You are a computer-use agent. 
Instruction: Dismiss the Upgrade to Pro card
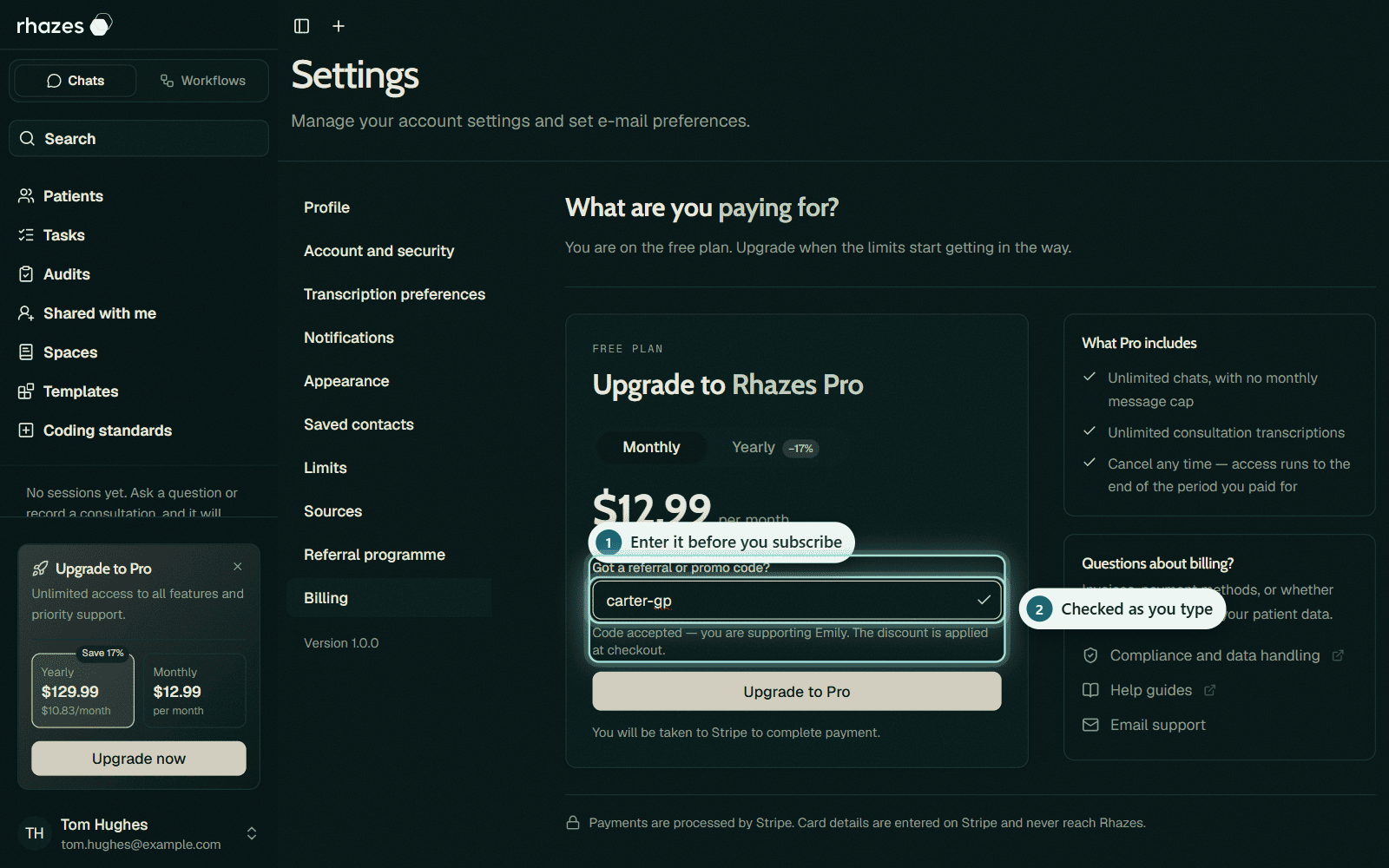(x=238, y=567)
